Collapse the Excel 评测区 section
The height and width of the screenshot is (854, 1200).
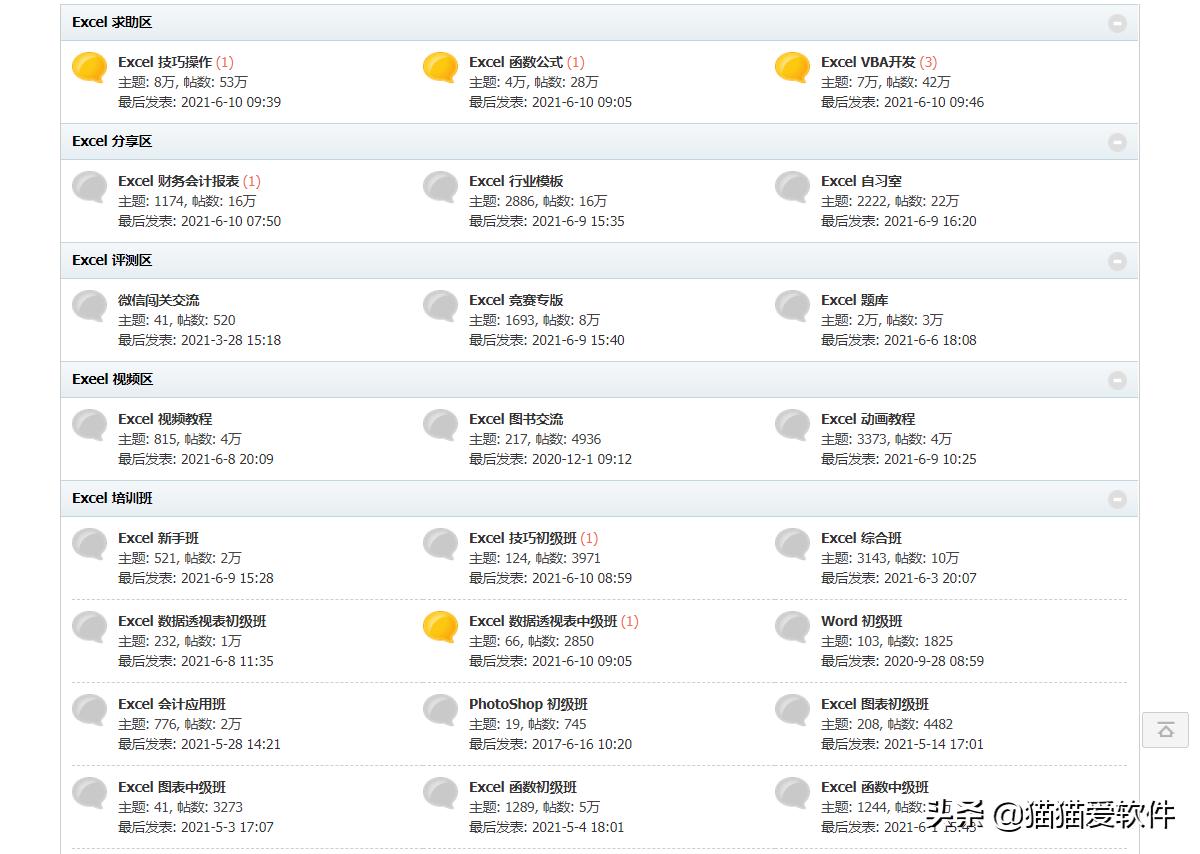1117,261
